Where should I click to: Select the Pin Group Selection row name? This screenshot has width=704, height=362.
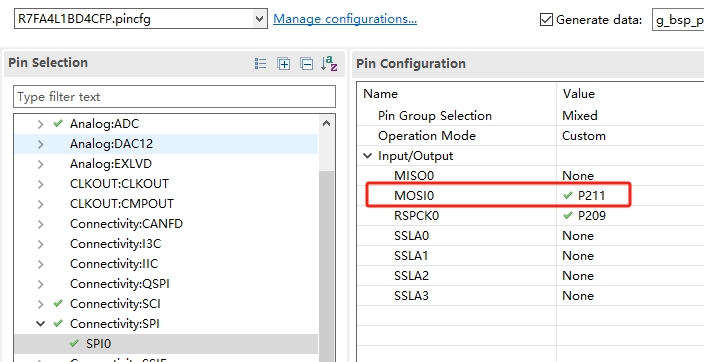[x=435, y=116]
